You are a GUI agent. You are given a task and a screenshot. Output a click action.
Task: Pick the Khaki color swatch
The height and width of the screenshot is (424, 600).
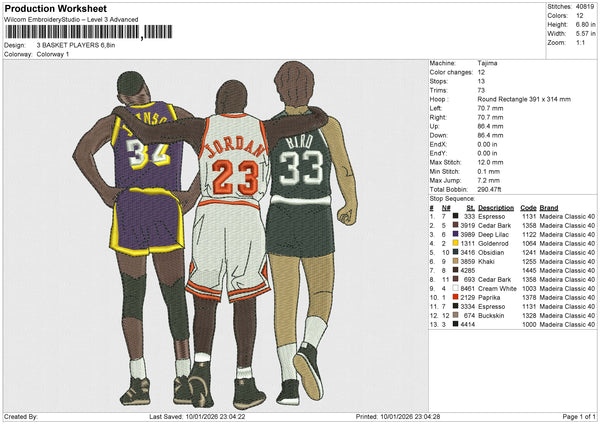455,261
